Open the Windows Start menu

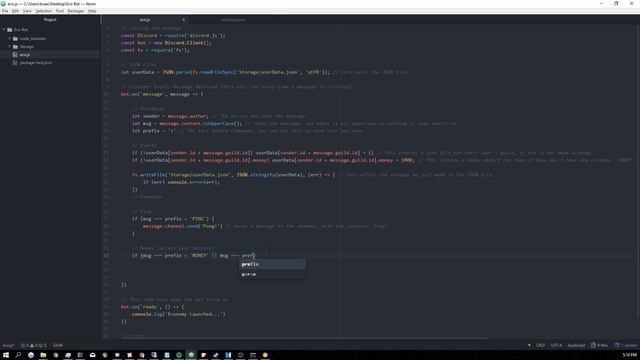6,355
